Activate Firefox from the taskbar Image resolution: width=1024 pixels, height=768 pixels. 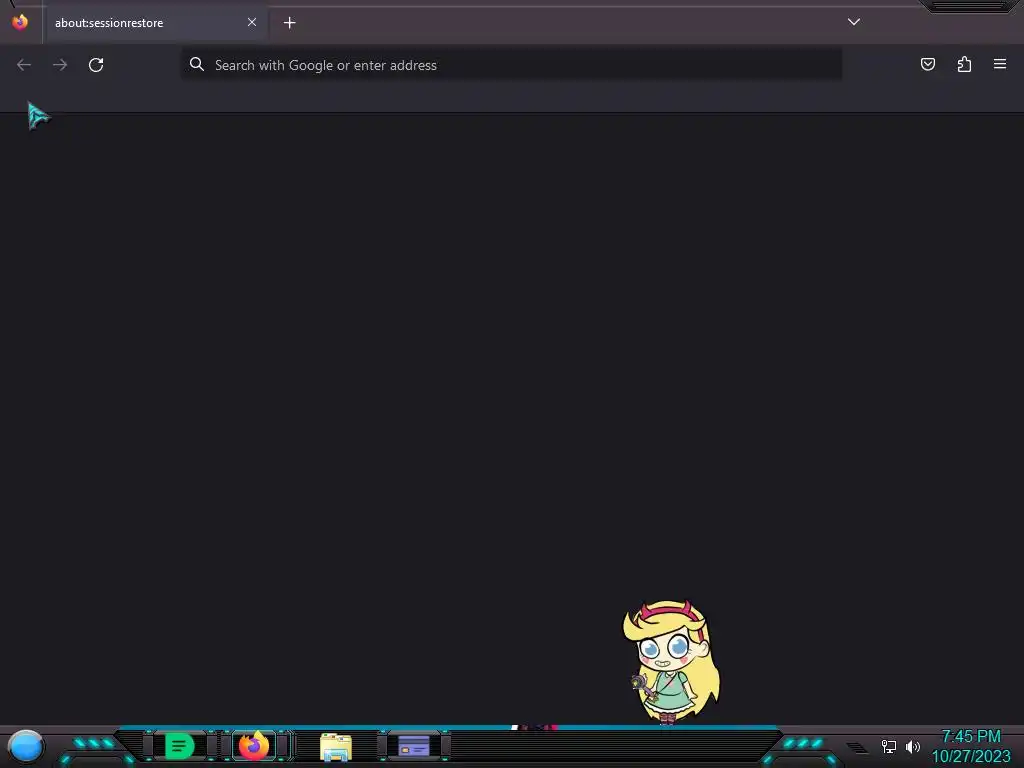254,745
